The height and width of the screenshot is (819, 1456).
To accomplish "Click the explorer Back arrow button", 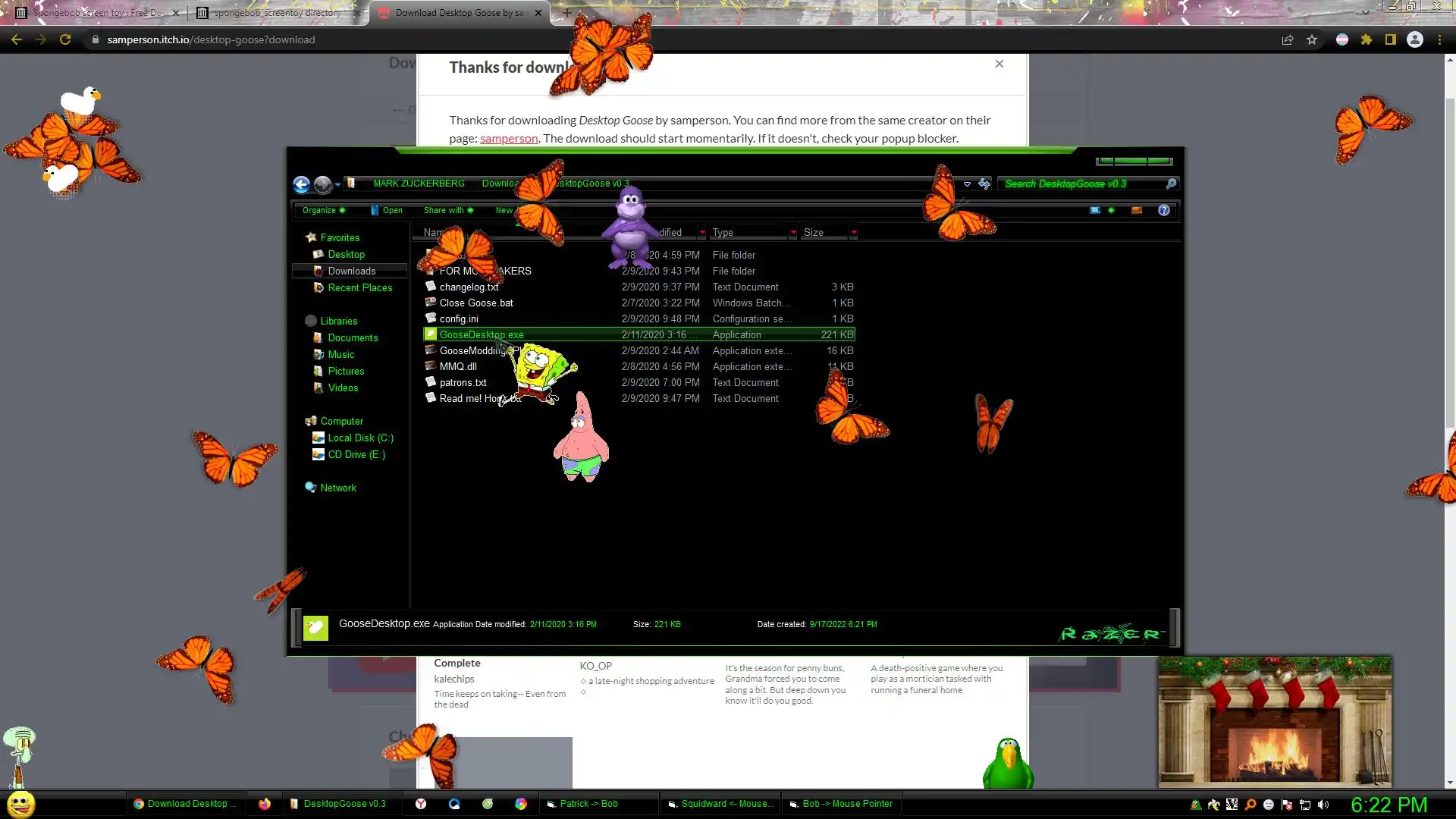I will click(x=301, y=184).
